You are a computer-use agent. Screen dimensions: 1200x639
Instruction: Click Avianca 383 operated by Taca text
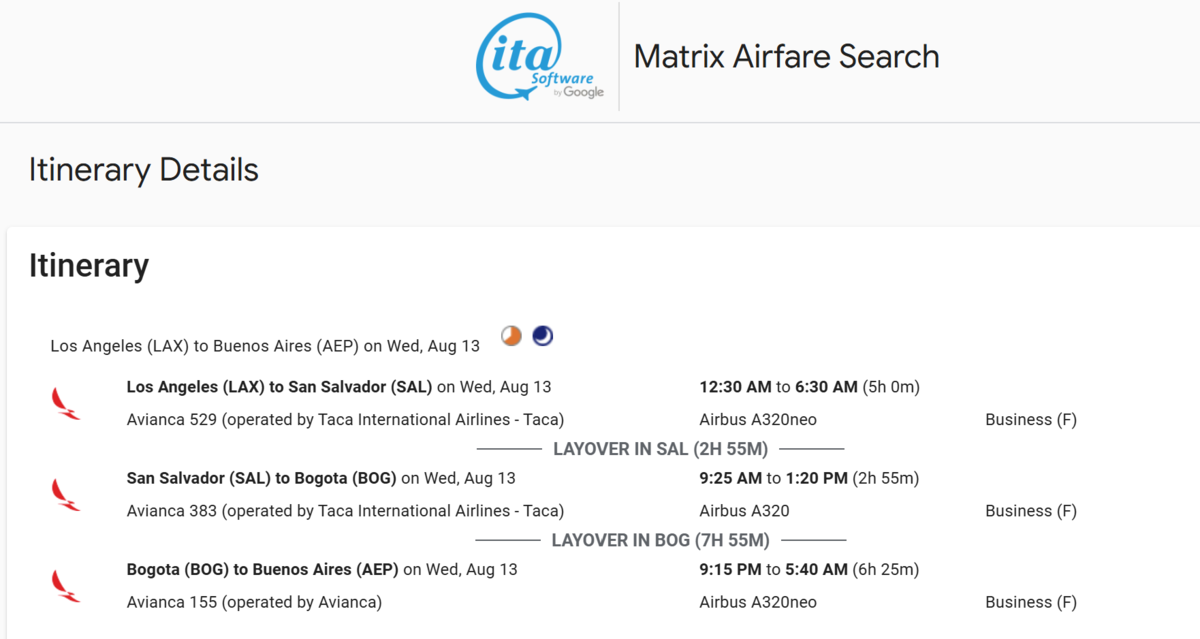(345, 511)
